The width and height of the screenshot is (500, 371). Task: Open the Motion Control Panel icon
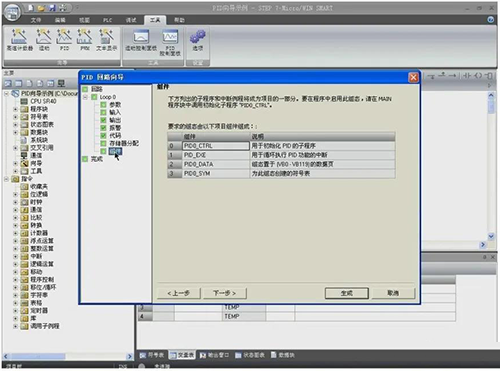[141, 40]
